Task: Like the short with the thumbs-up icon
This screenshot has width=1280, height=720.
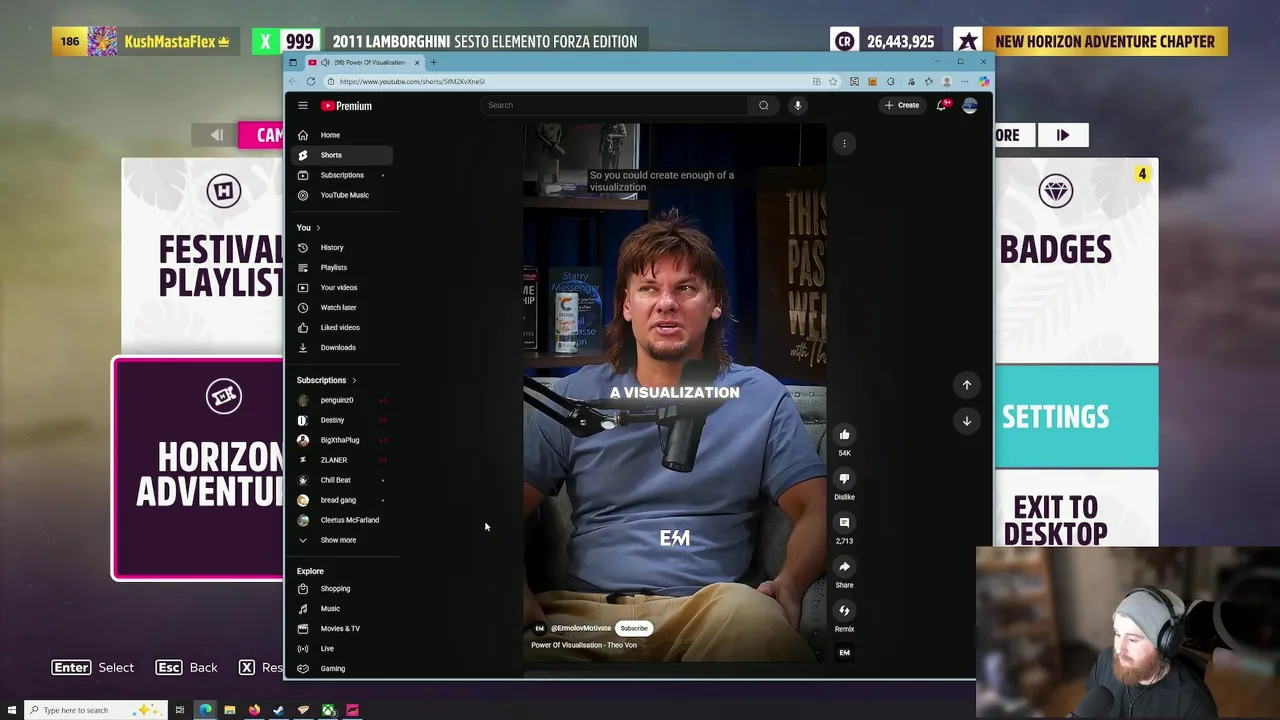Action: point(844,435)
